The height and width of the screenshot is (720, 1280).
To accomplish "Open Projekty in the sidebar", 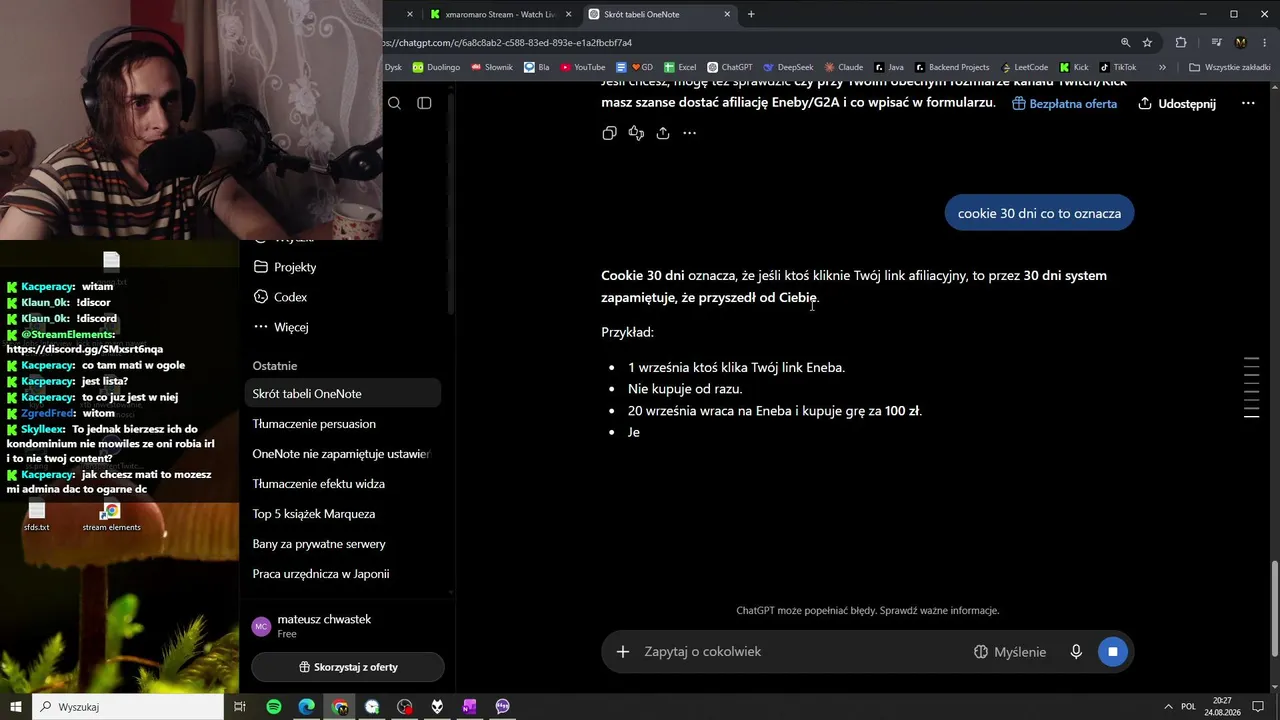I will [342, 267].
